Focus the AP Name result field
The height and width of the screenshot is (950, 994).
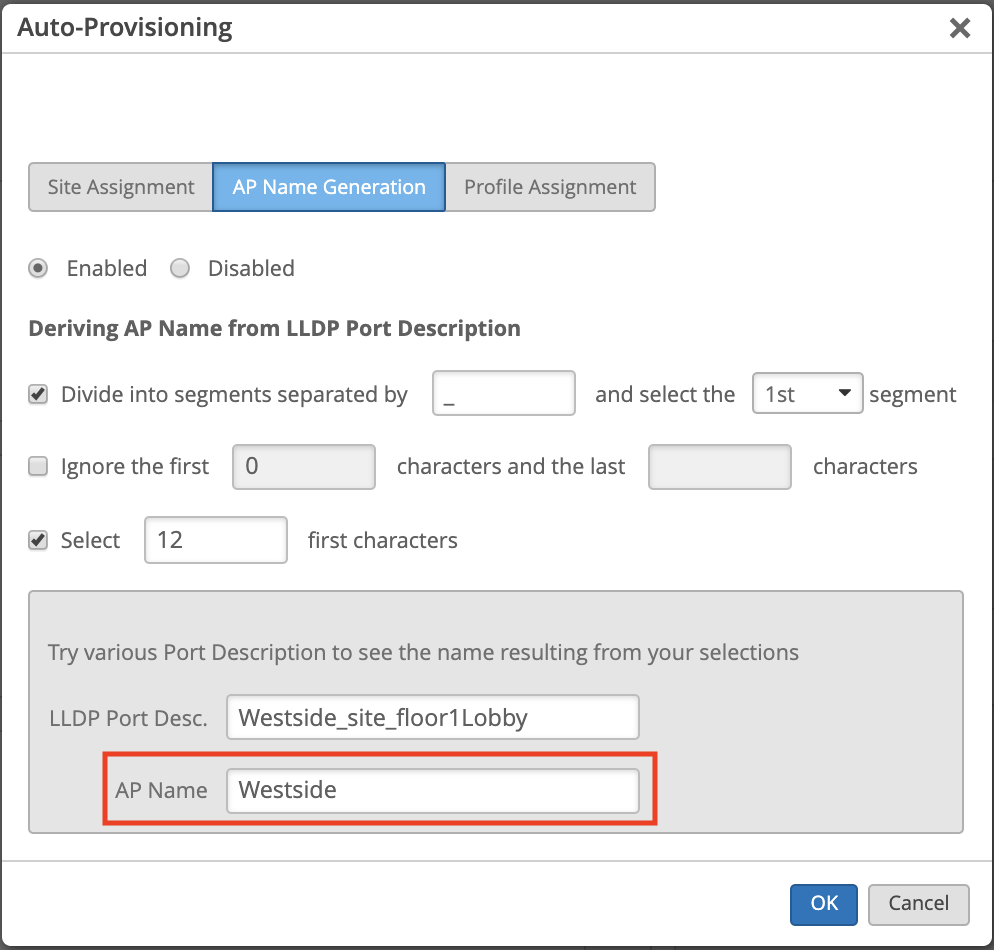coord(432,790)
